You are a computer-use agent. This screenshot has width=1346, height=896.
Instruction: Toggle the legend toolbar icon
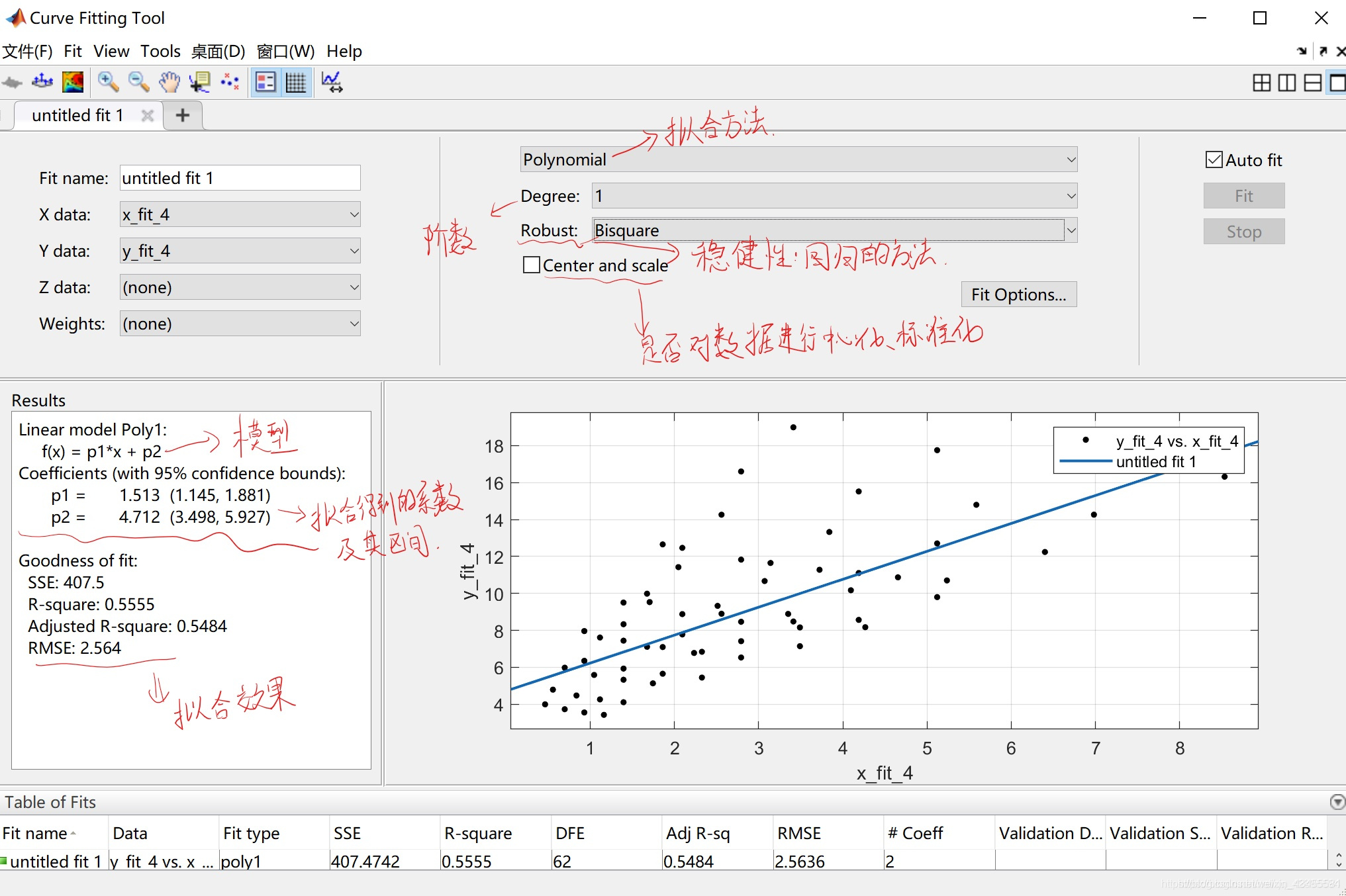coord(265,82)
